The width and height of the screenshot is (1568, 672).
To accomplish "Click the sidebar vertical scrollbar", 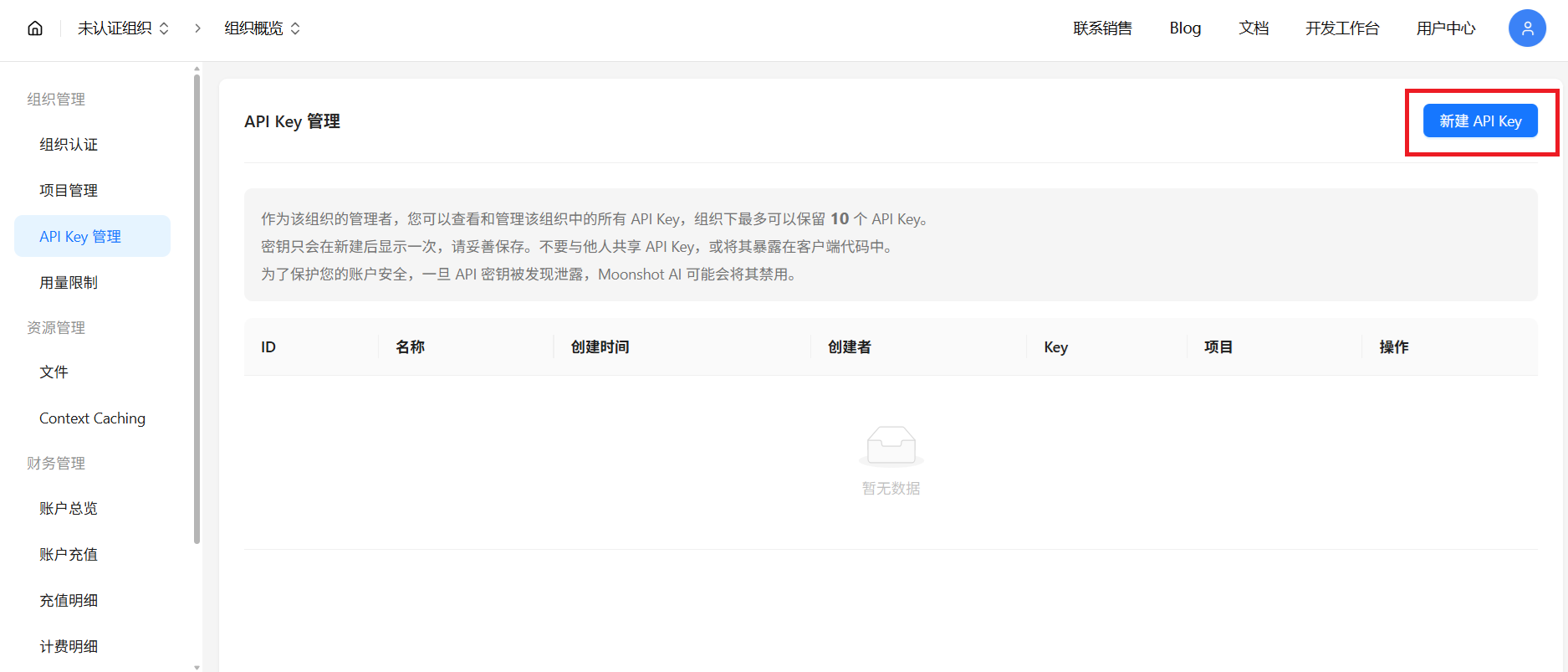I will [x=197, y=310].
